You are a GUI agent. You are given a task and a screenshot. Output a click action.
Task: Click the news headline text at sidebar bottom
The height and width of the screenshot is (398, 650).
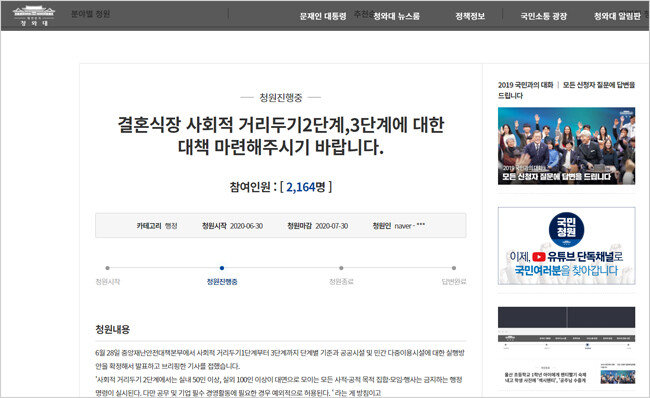[545, 377]
